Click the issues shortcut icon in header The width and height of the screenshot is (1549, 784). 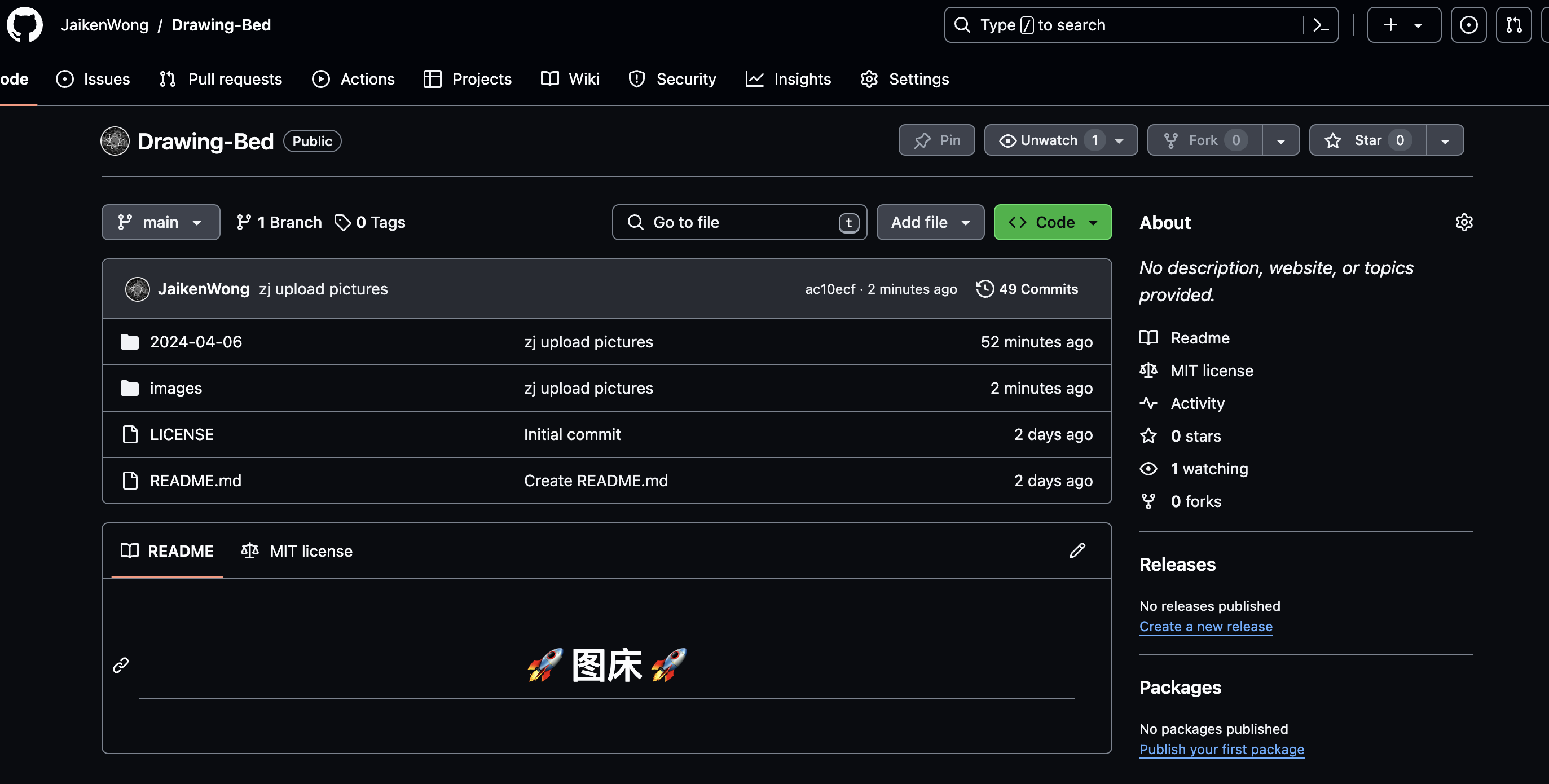pos(1468,25)
